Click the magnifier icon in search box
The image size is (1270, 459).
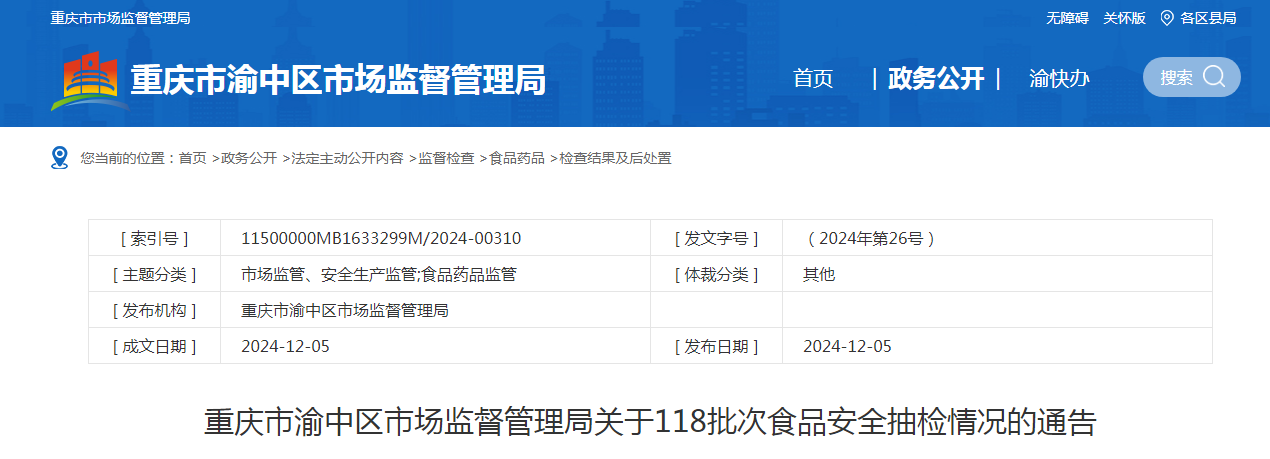click(x=1214, y=77)
